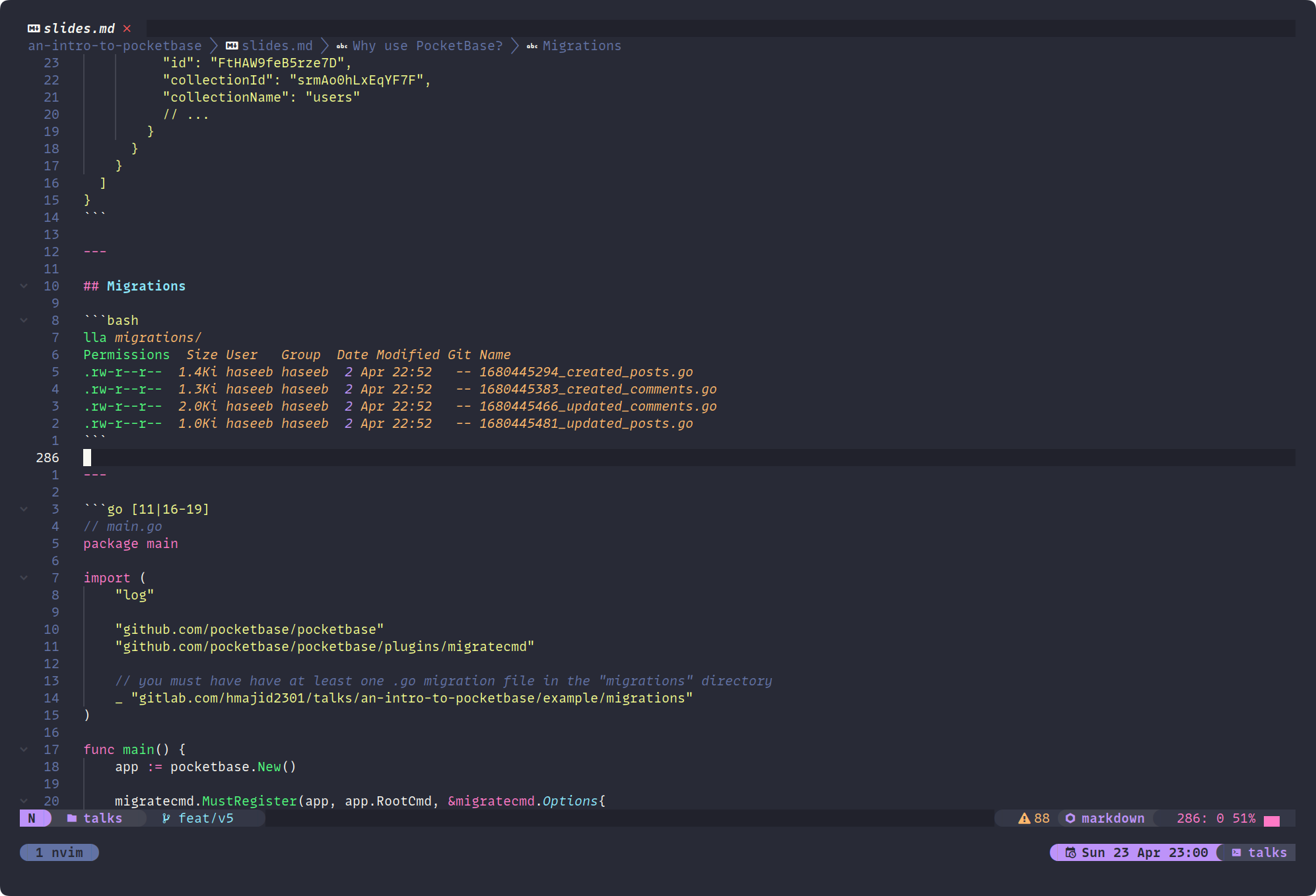
Task: Click the slides.md breadcrumb segment
Action: point(277,46)
